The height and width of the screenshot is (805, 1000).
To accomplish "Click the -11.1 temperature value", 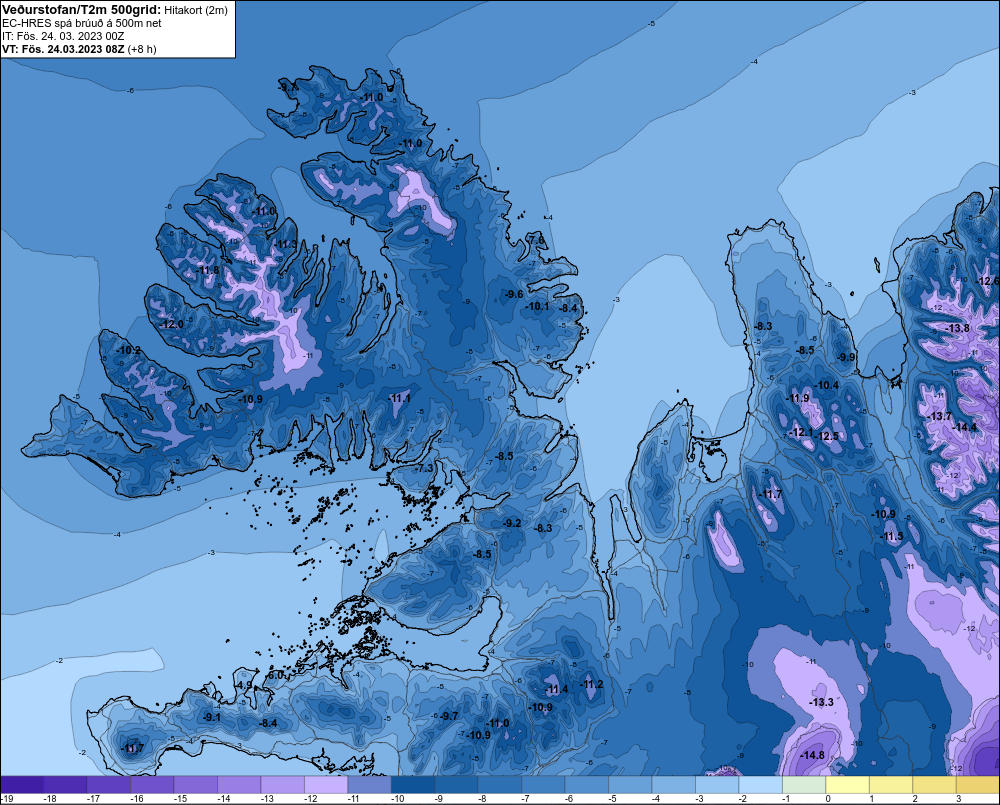I will (399, 398).
